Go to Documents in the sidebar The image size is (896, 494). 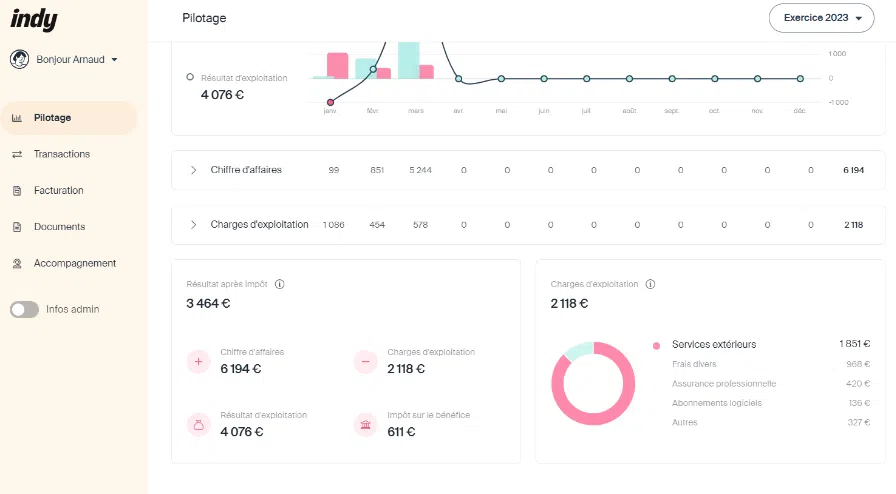pos(59,227)
